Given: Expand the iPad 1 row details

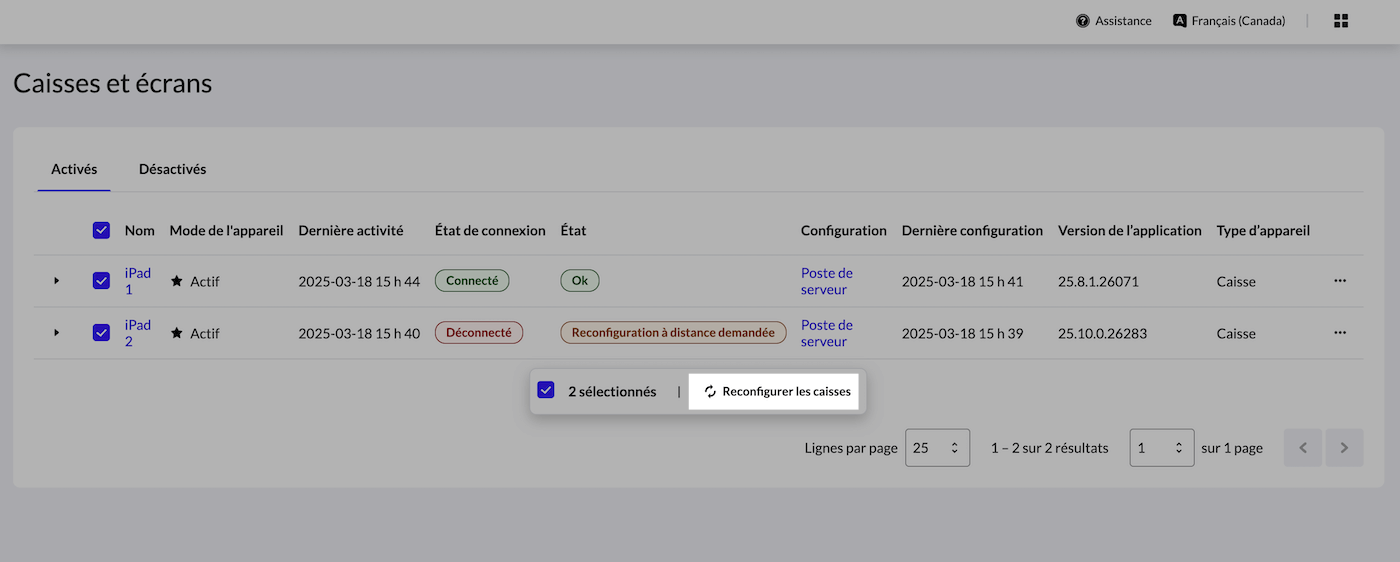Looking at the screenshot, I should (57, 281).
